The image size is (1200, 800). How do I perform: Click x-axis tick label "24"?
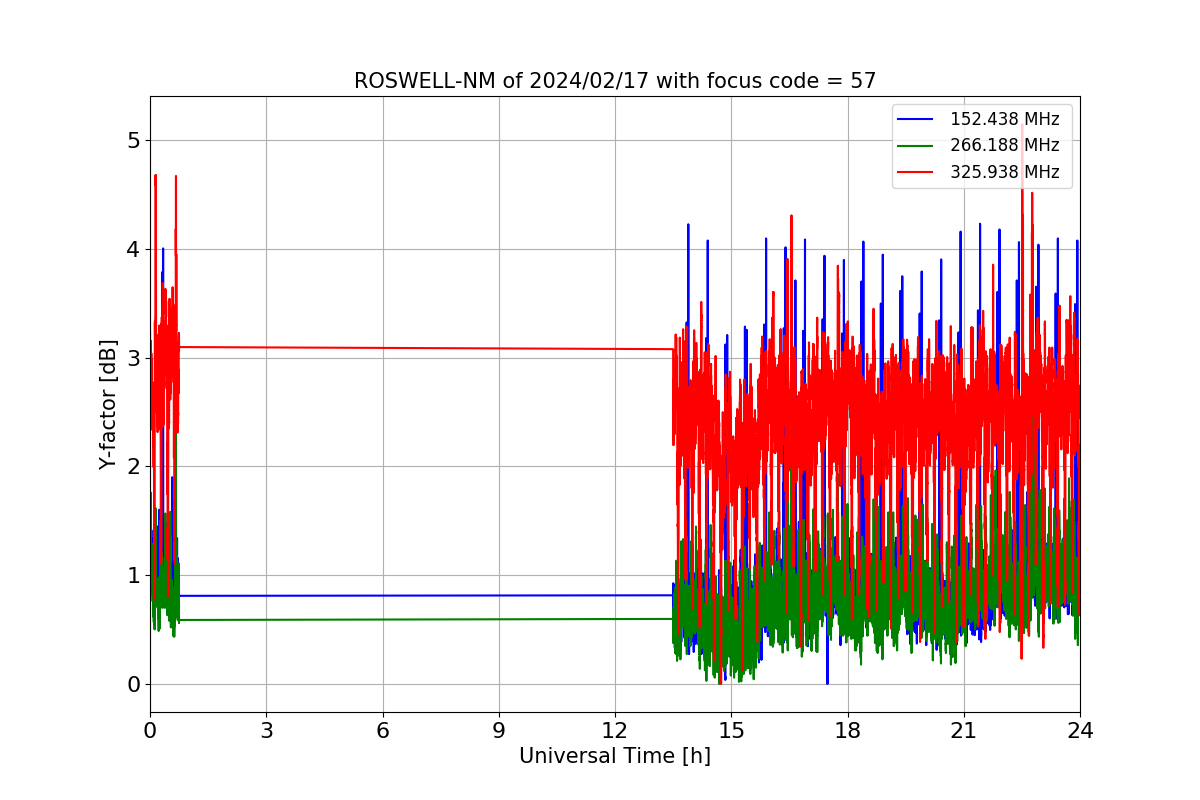pyautogui.click(x=1080, y=730)
